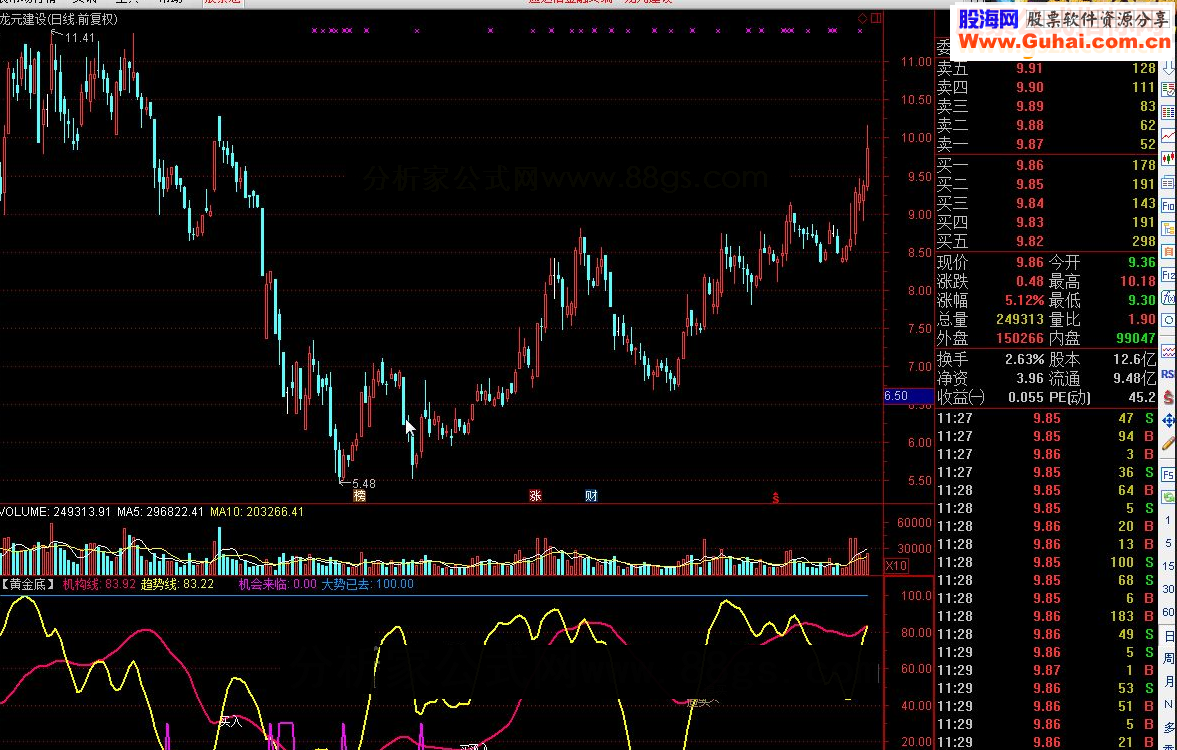Open the checklist report icon in sidebar

pos(1168,91)
